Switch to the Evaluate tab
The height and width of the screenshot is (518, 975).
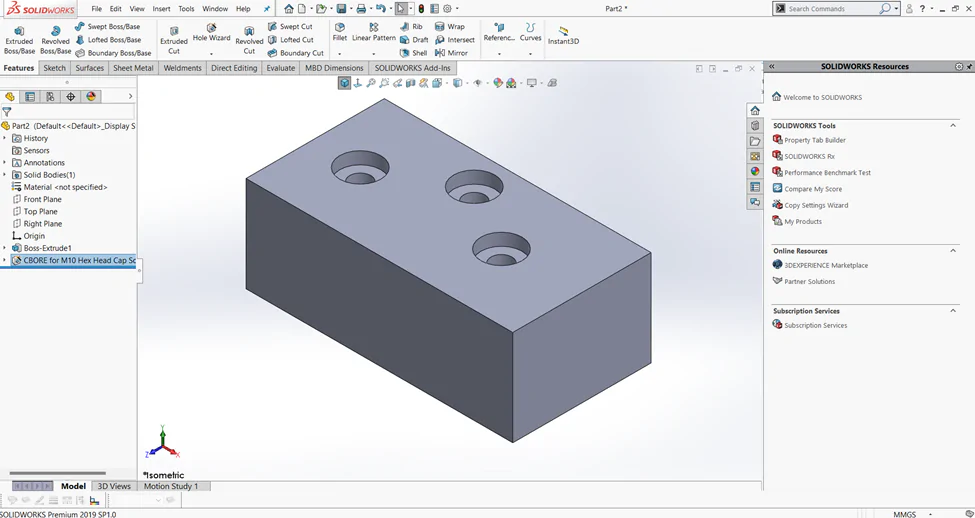click(280, 68)
